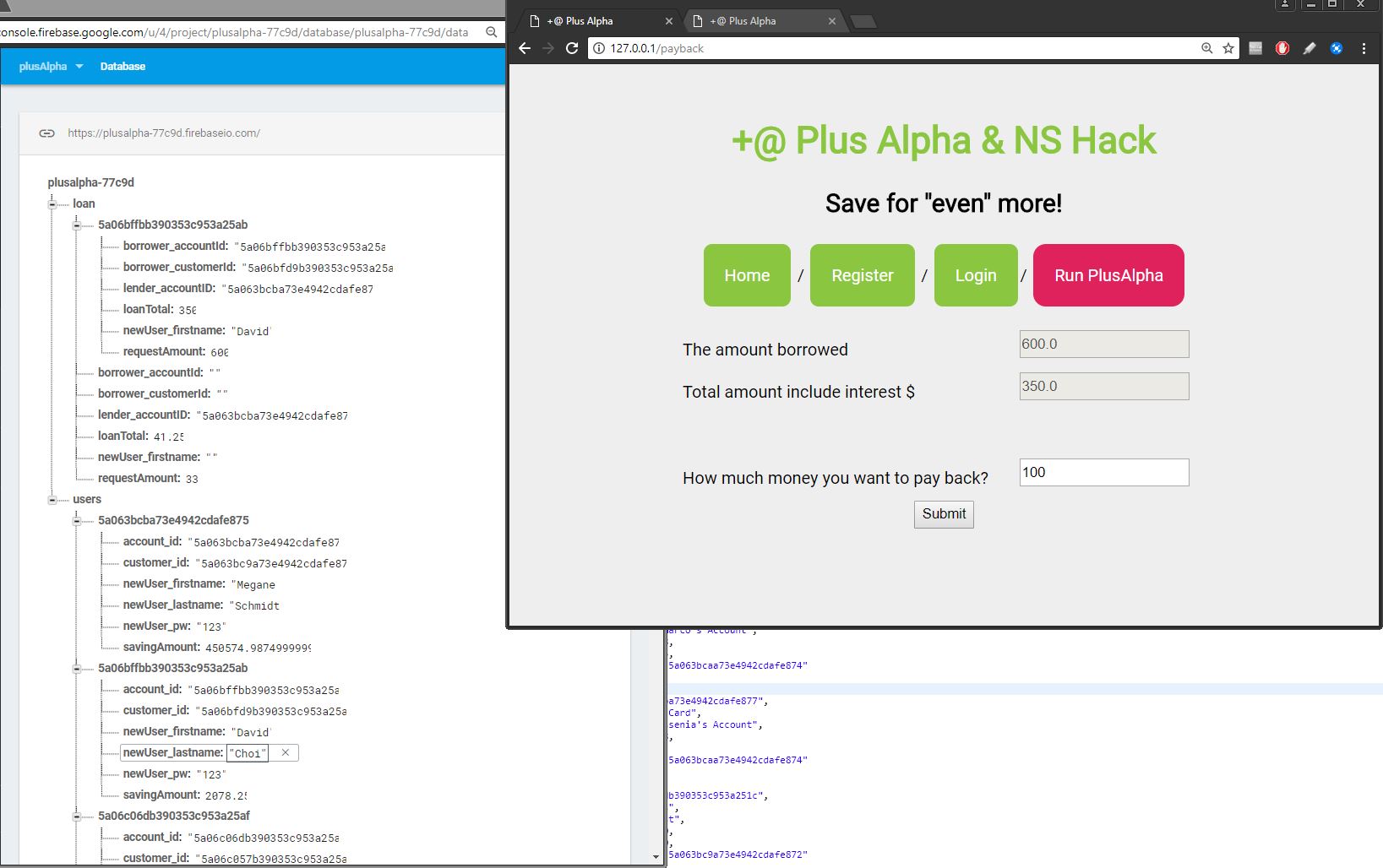
Task: Select requestAmount with value 33
Action: click(148, 479)
